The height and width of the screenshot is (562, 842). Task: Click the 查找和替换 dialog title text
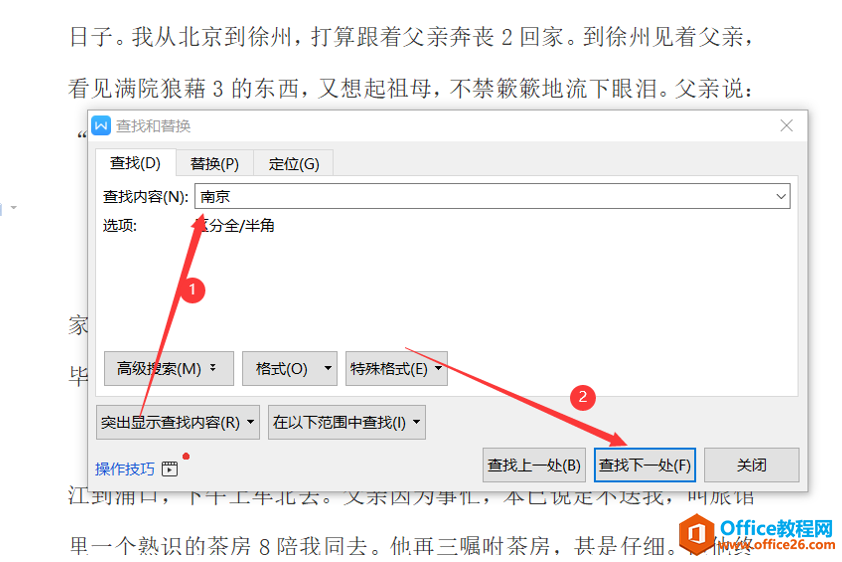153,126
